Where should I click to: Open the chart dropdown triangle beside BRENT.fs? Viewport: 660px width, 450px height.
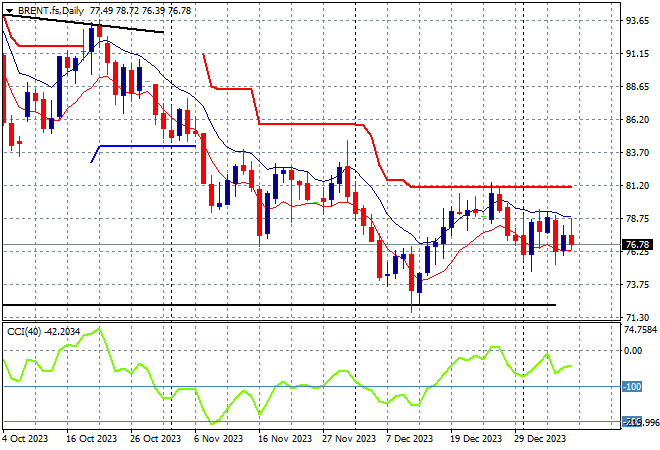pos(10,11)
